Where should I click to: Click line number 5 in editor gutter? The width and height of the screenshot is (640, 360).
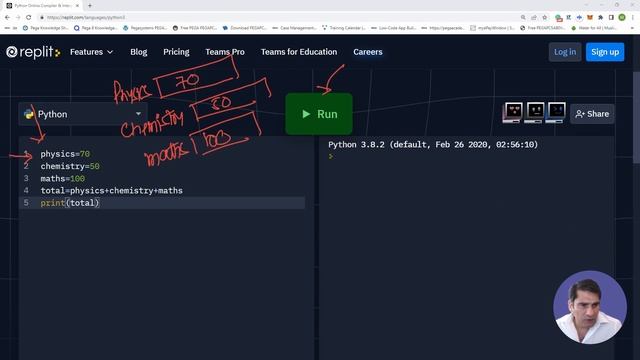click(26, 203)
